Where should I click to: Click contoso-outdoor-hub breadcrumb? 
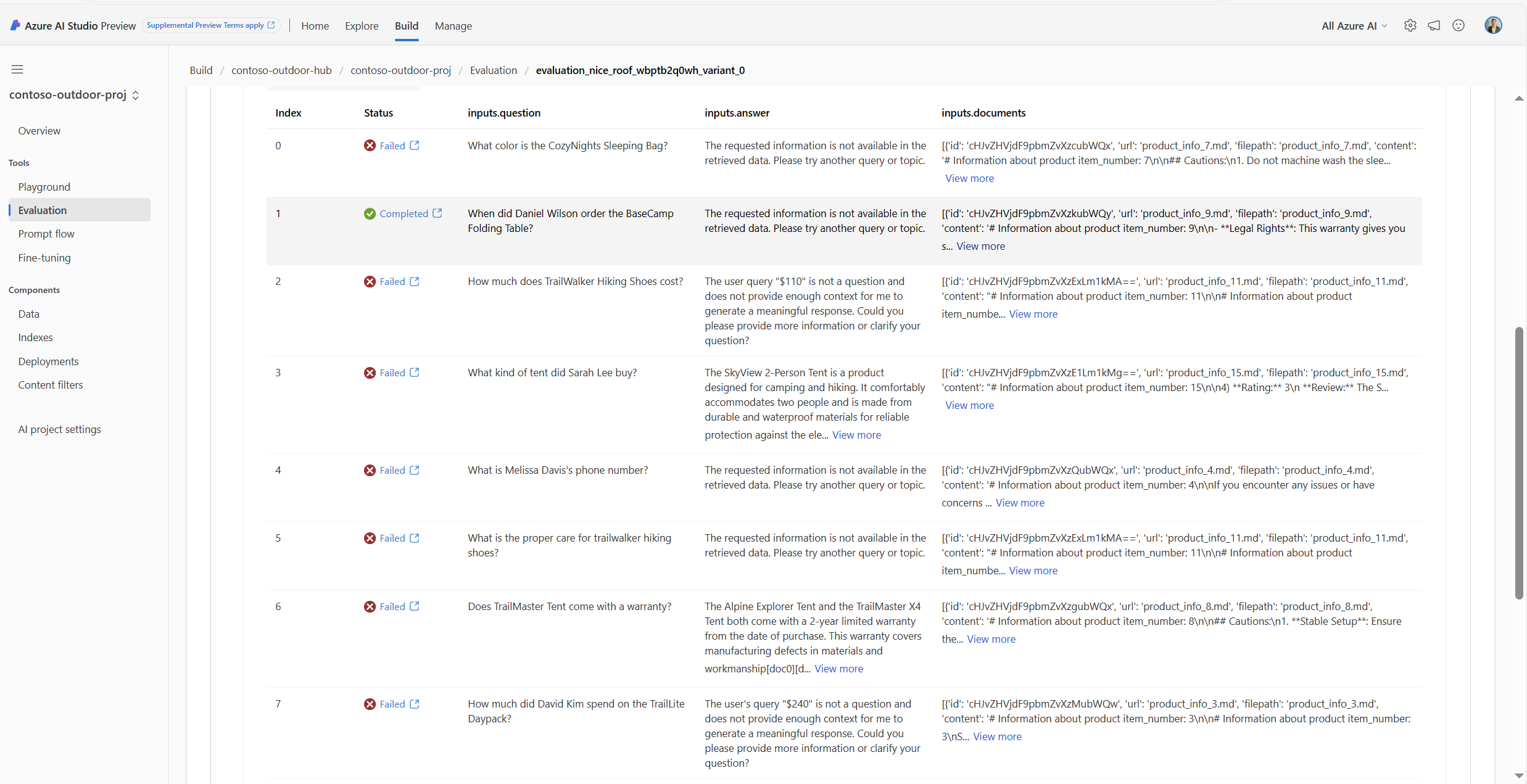(281, 70)
